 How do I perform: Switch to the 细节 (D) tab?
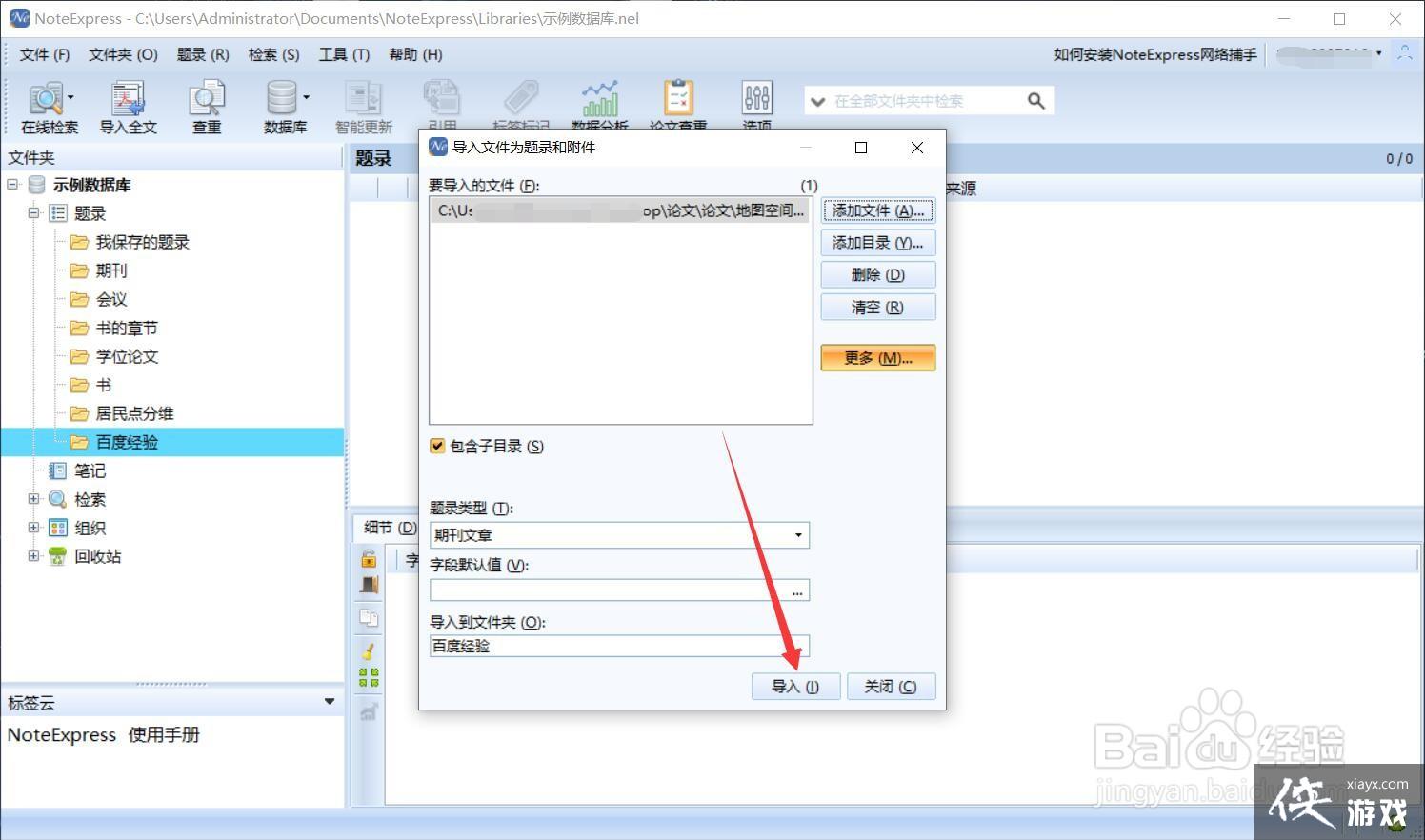[389, 528]
